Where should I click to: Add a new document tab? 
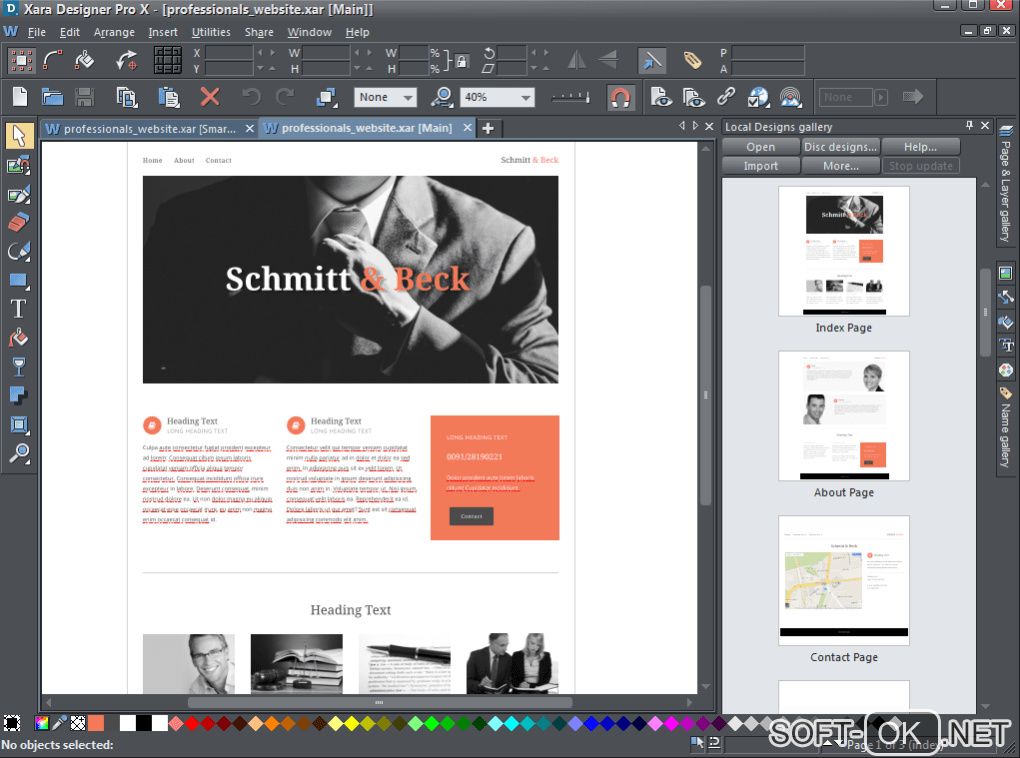tap(488, 129)
